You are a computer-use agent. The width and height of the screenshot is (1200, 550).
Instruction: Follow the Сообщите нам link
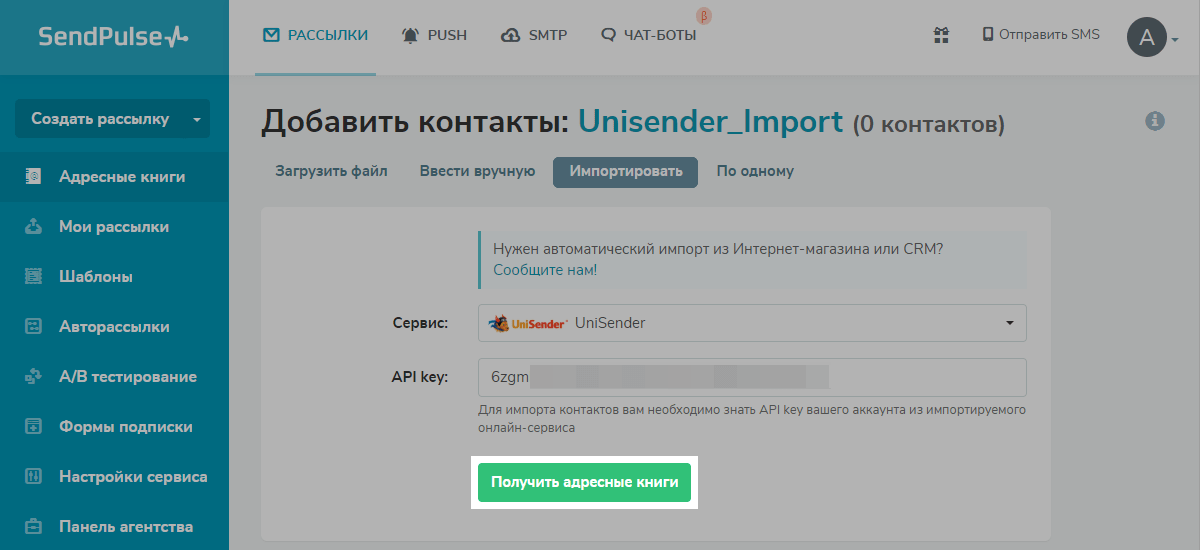543,270
